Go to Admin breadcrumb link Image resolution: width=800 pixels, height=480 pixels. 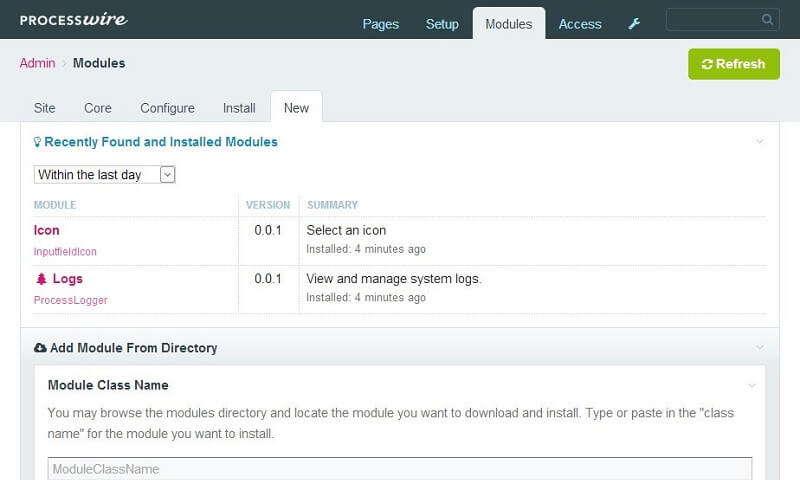tap(37, 63)
